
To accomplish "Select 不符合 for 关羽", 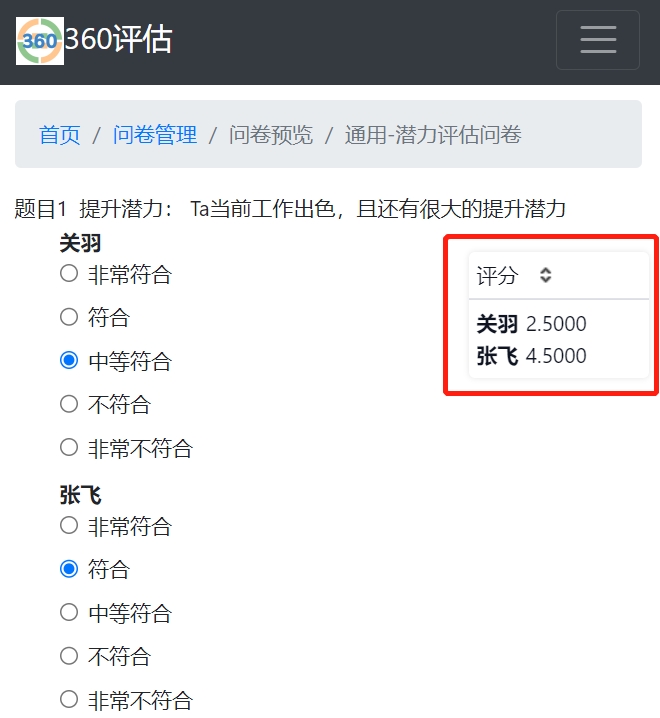I will (69, 404).
